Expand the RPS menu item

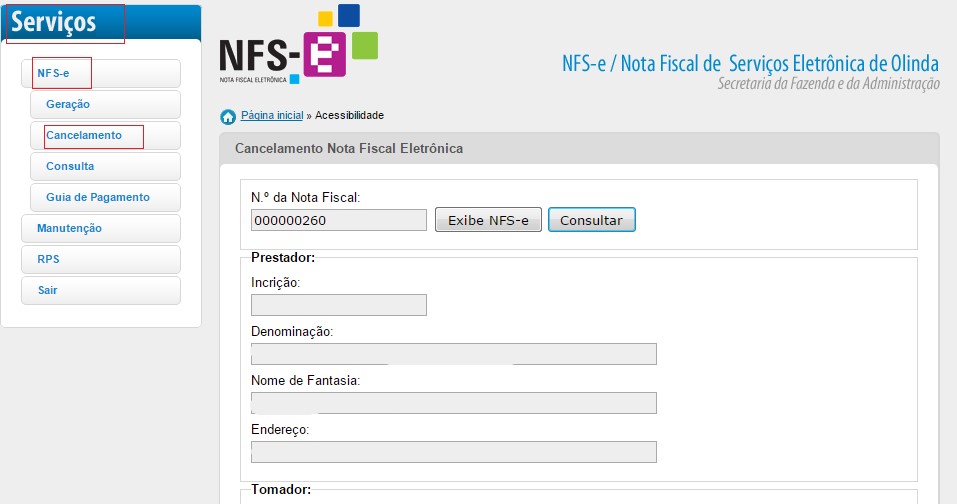tap(100, 259)
